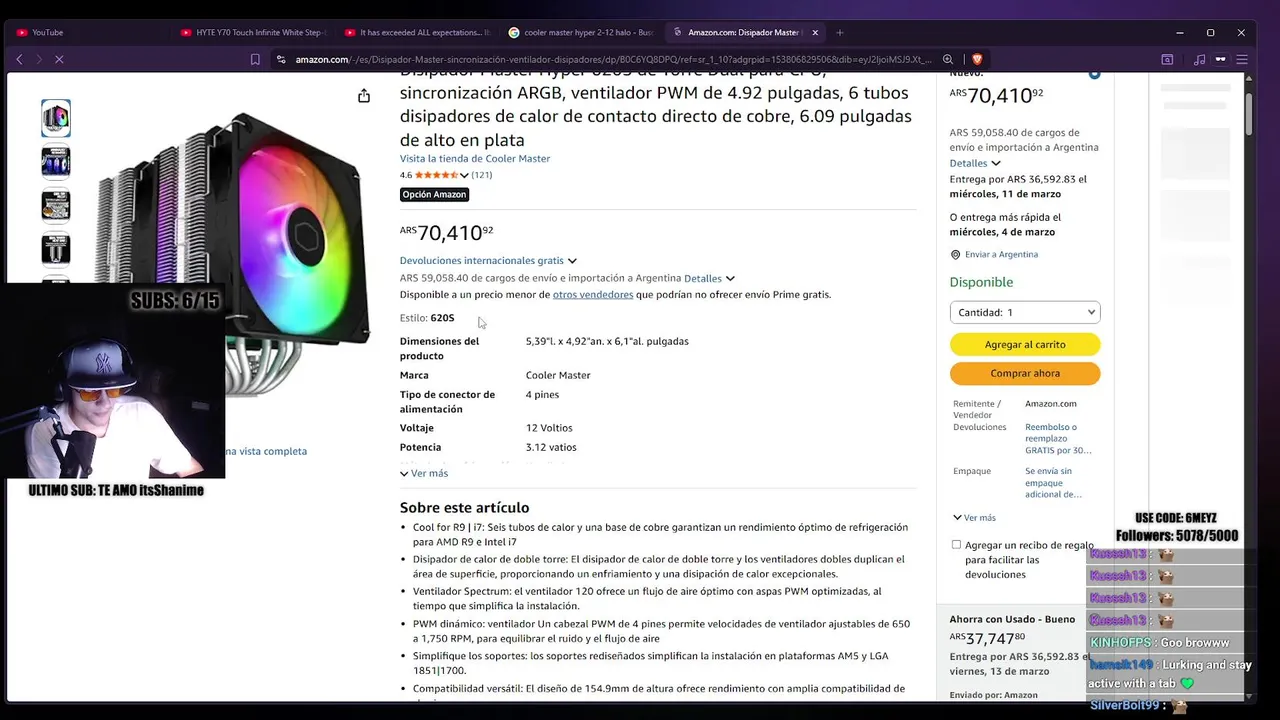The height and width of the screenshot is (720, 1280).
Task: Check the Agregar un recibo de regalo checkbox
Action: click(956, 545)
